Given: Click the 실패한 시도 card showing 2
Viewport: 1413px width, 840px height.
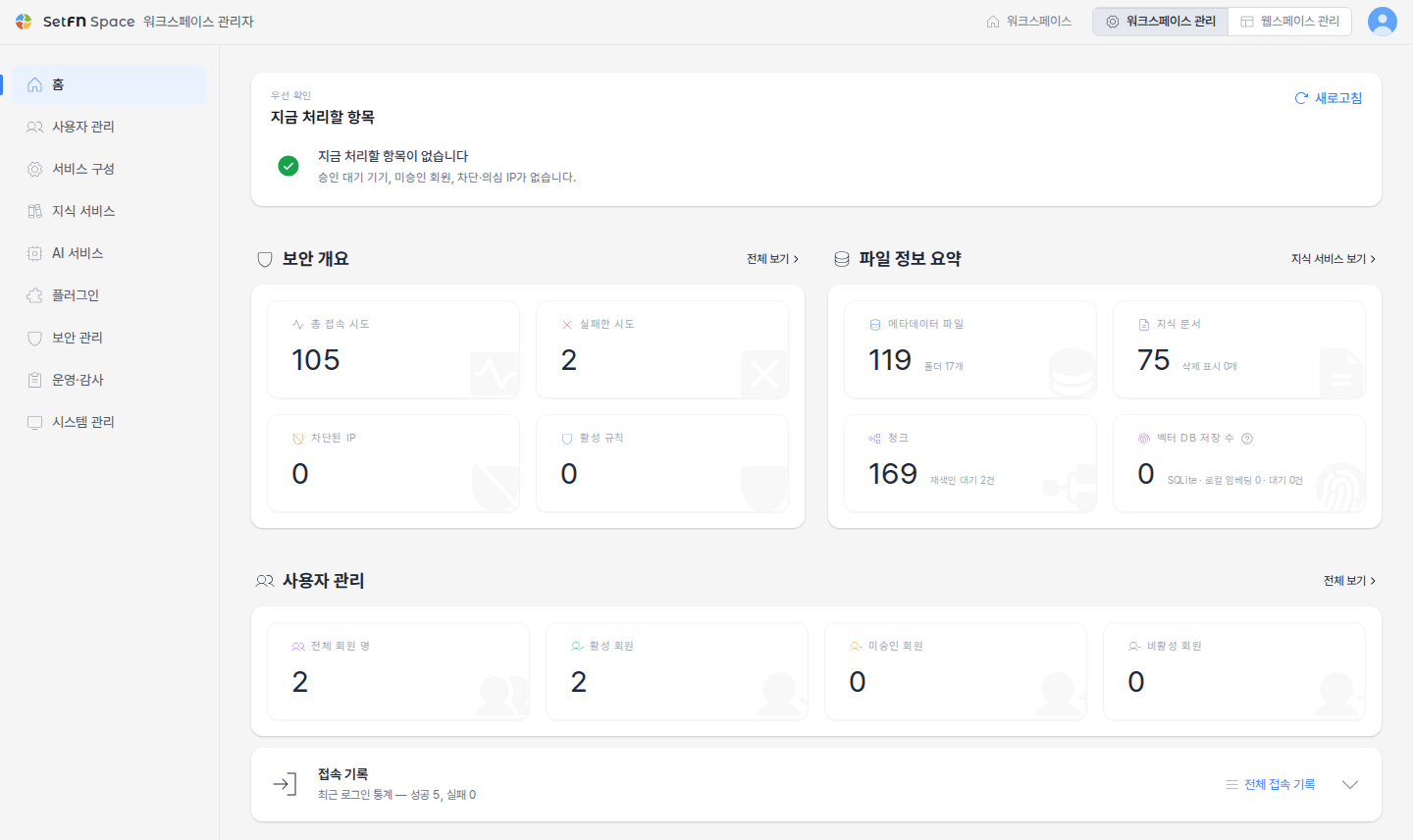Looking at the screenshot, I should [x=662, y=349].
